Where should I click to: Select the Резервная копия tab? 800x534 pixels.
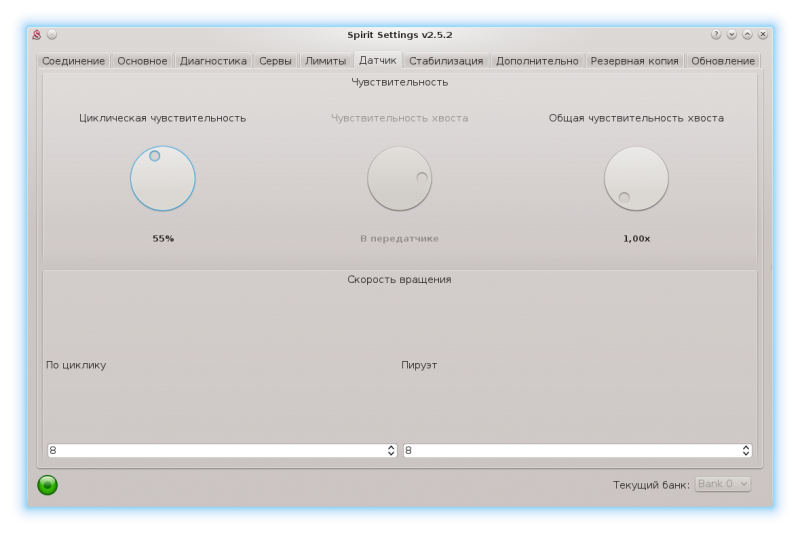point(634,61)
